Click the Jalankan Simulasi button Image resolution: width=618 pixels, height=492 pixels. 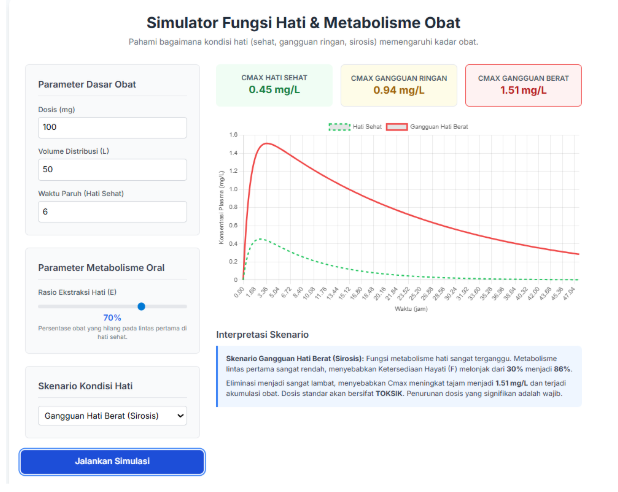pos(112,461)
